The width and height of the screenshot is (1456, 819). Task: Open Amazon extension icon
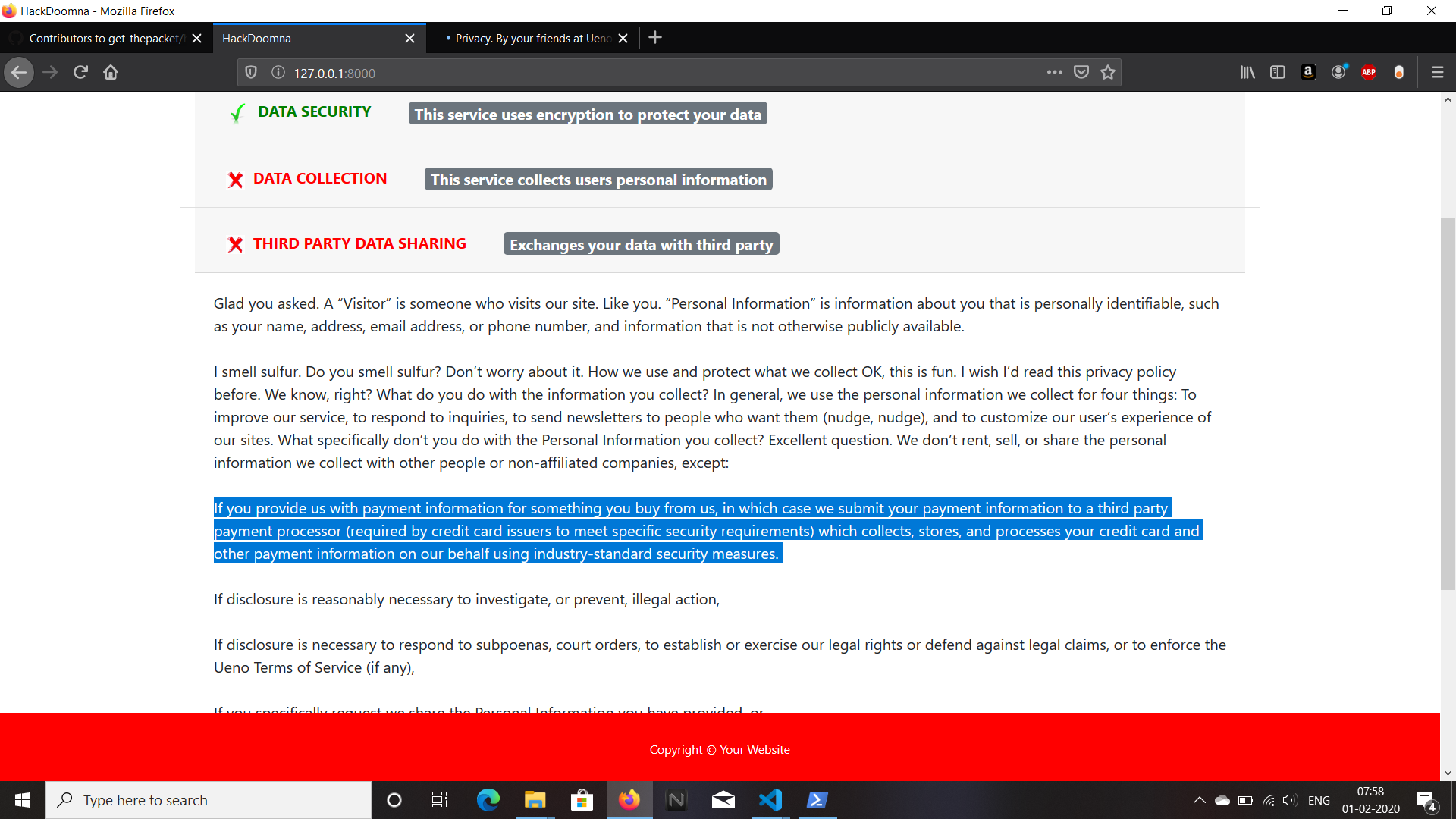[x=1308, y=73]
